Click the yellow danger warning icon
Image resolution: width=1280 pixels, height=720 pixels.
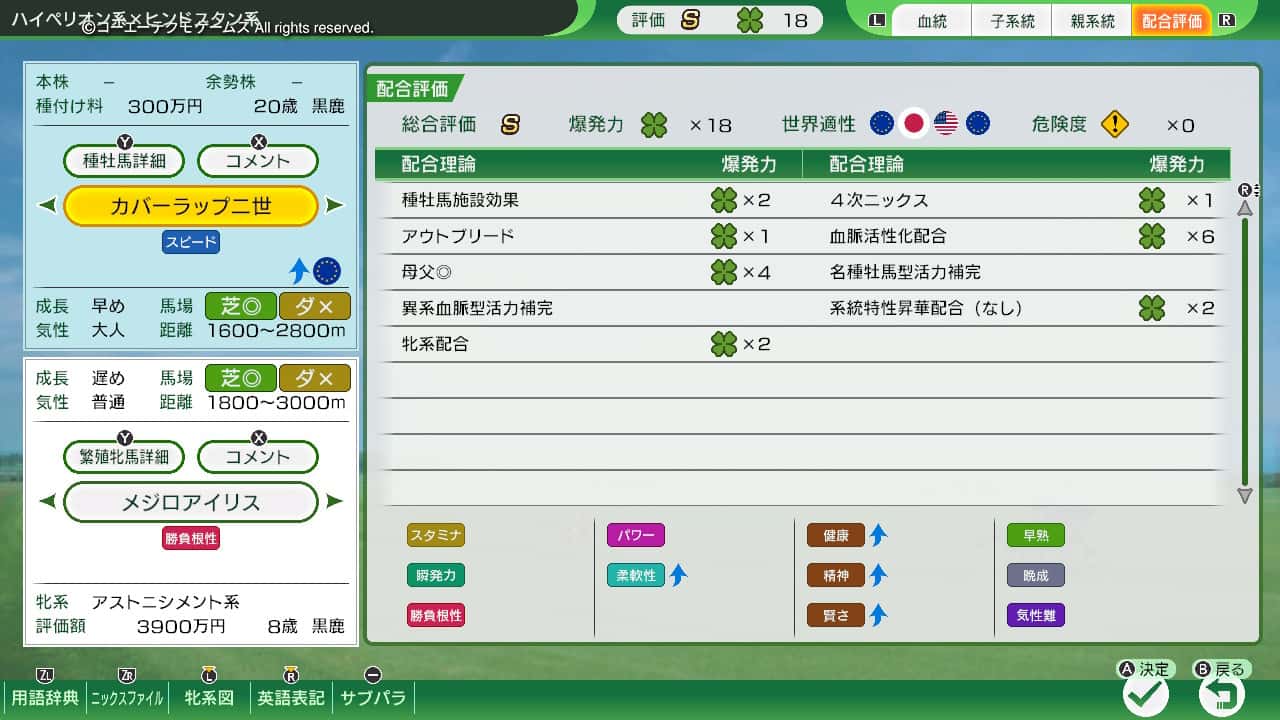[1114, 124]
